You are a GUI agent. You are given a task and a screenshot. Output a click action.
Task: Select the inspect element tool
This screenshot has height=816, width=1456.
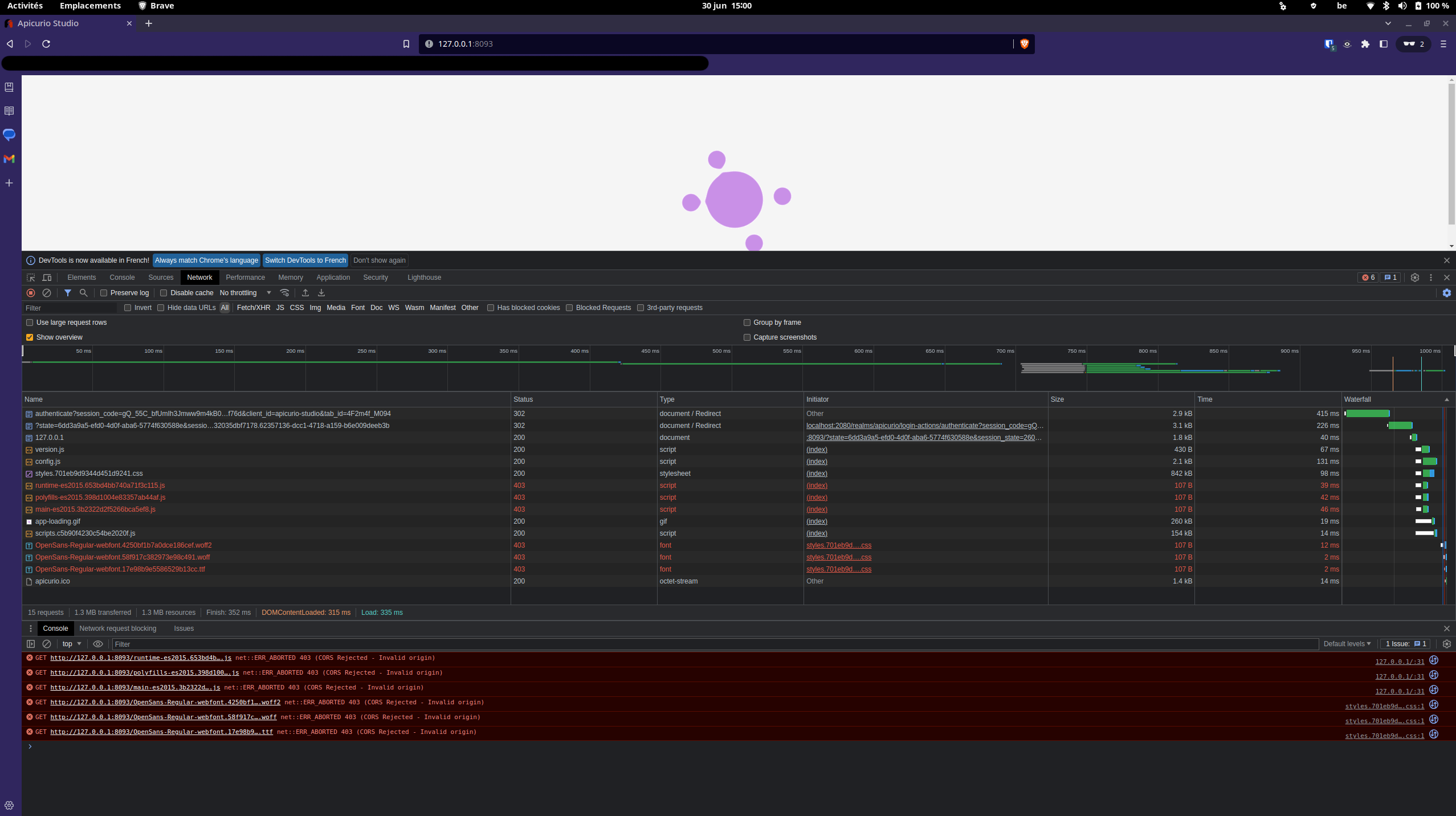(30, 278)
